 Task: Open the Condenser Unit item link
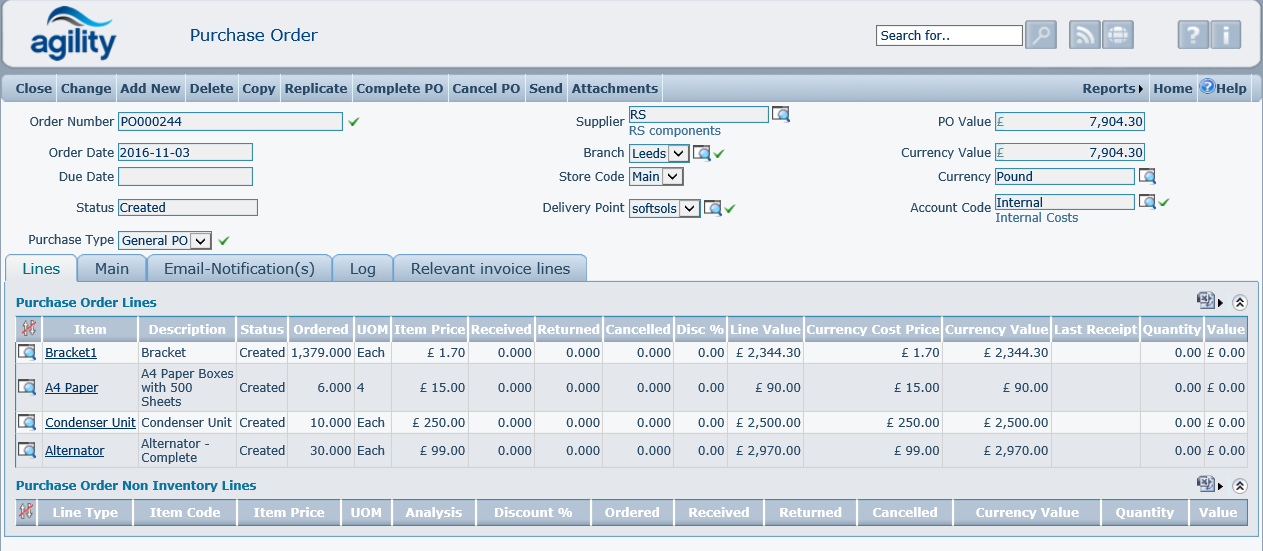point(90,423)
